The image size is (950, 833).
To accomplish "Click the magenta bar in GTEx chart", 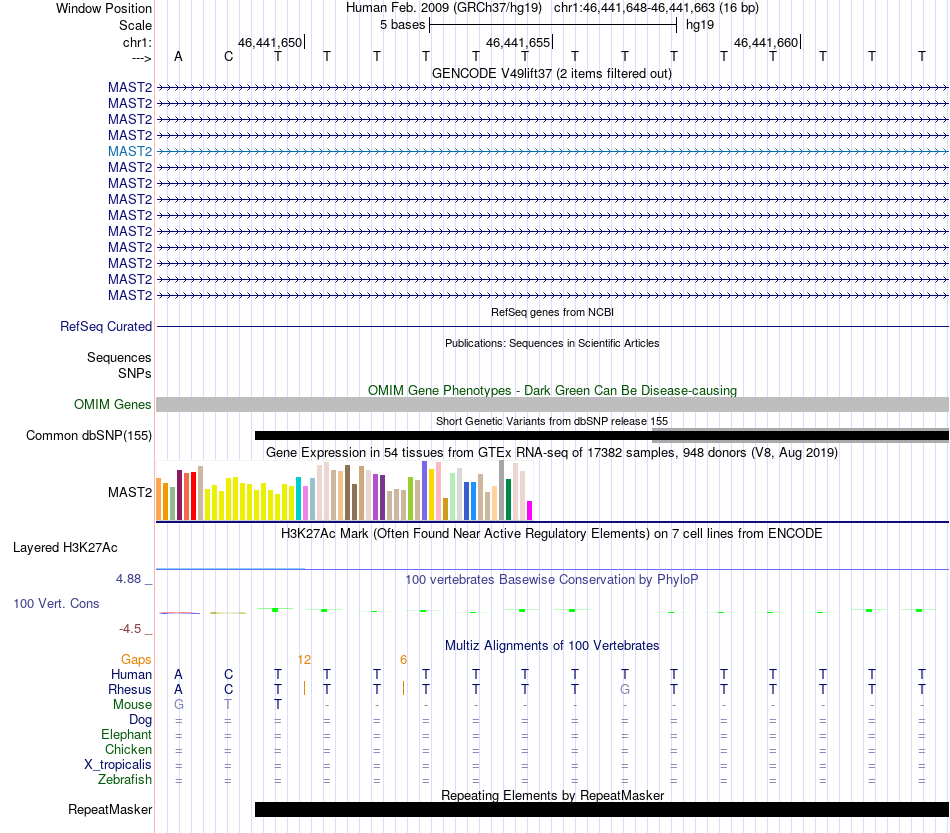I will [x=530, y=511].
